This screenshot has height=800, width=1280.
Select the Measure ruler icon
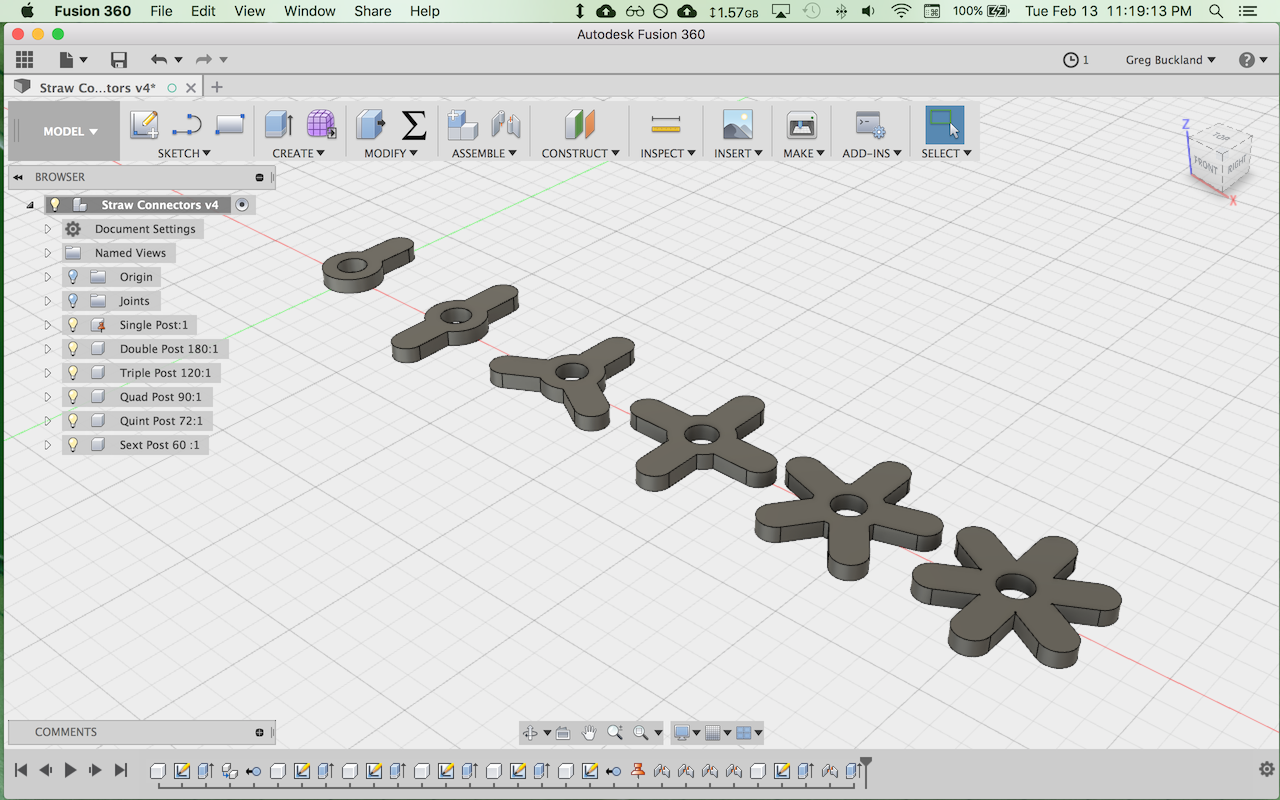click(x=665, y=125)
